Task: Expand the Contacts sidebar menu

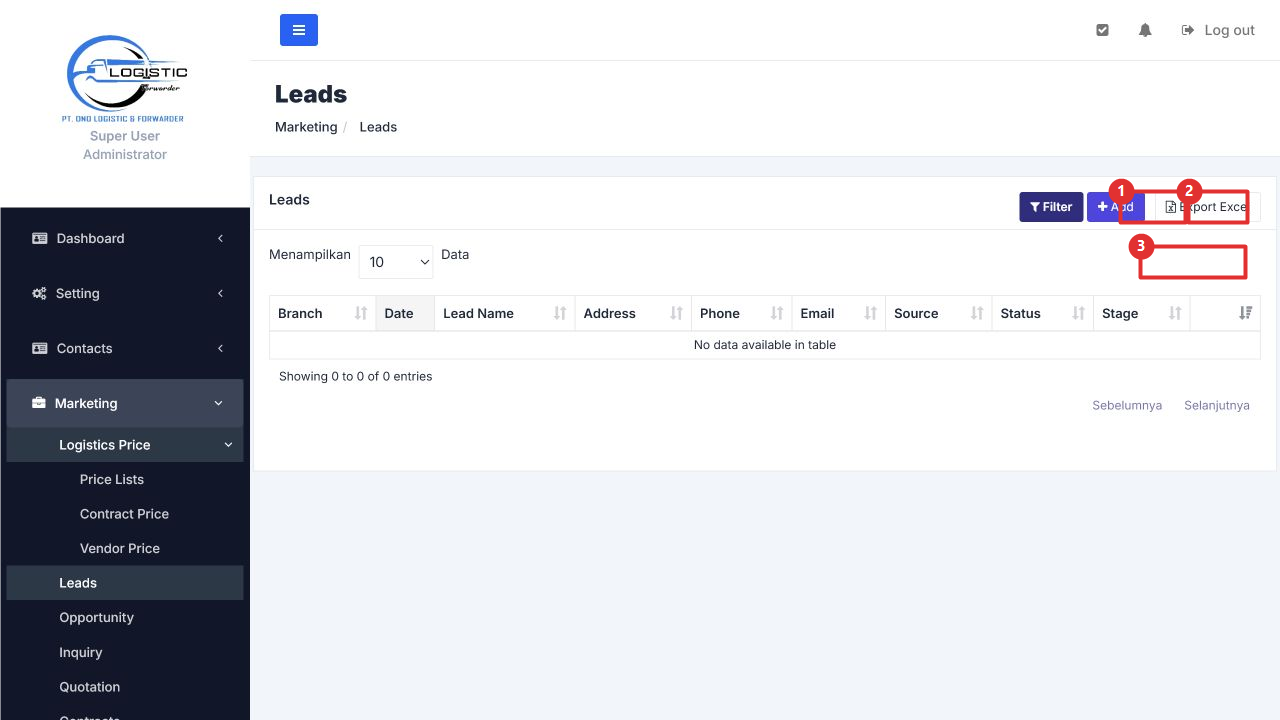Action: pos(125,348)
